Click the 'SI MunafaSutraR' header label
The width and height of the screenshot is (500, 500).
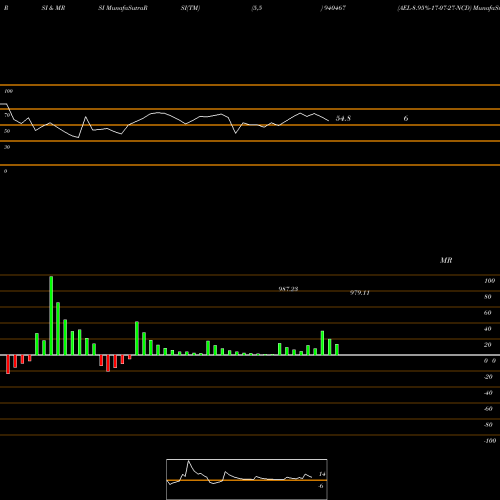coord(123,8)
